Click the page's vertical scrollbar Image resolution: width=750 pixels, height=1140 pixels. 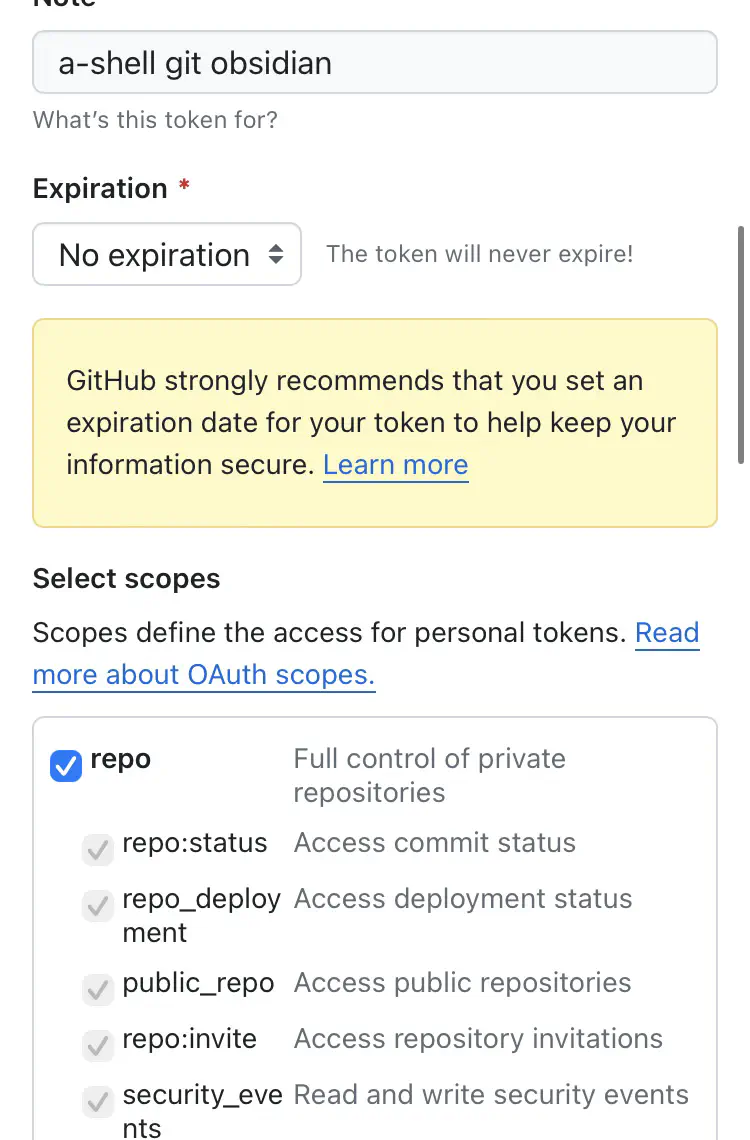pos(741,340)
